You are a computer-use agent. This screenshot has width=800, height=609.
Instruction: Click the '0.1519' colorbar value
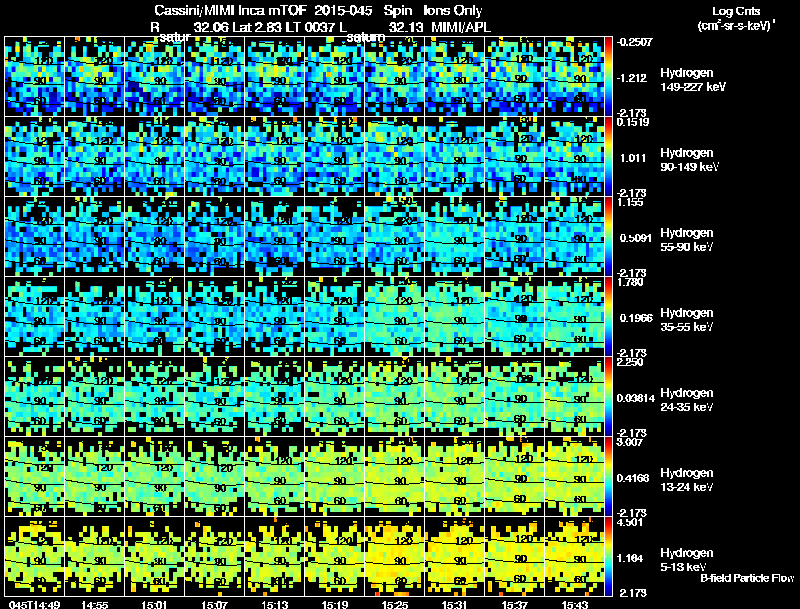tap(633, 122)
